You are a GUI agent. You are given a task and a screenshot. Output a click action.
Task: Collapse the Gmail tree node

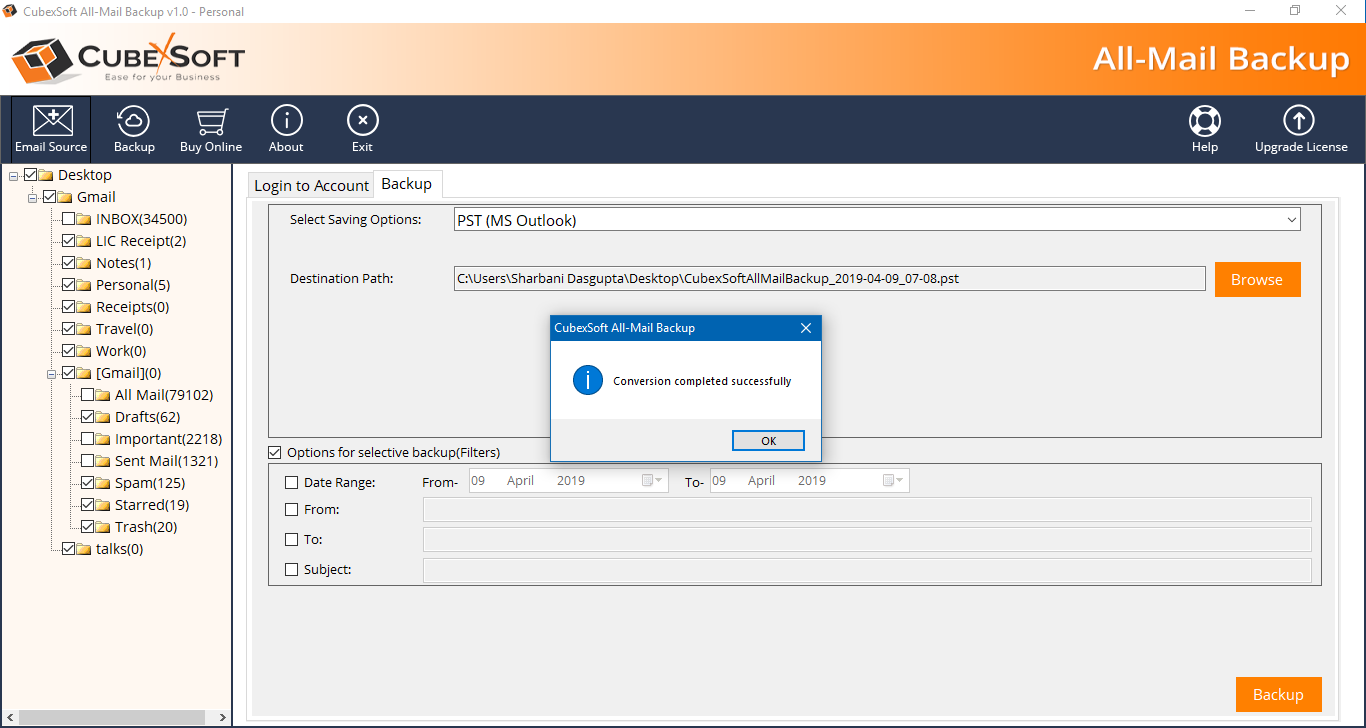[33, 198]
